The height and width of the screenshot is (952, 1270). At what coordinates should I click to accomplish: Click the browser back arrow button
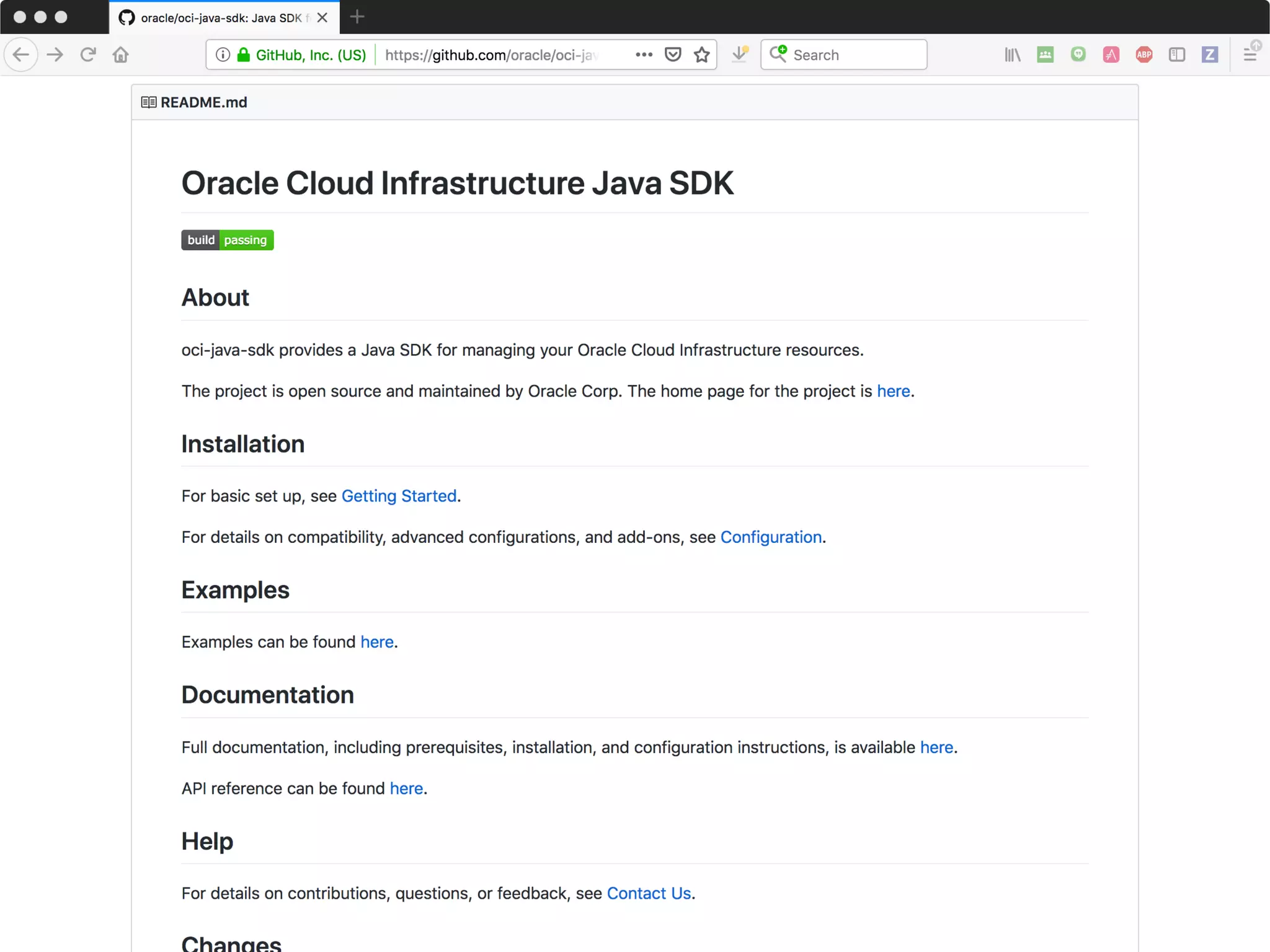point(21,55)
